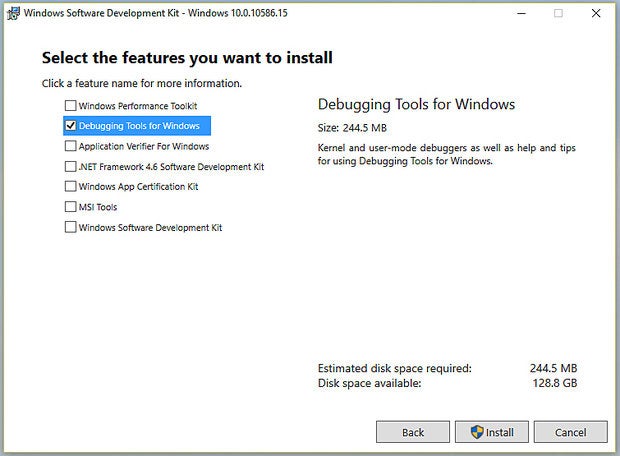The height and width of the screenshot is (456, 620).
Task: Uncheck the Debugging Tools for Windows checkbox
Action: click(x=70, y=126)
